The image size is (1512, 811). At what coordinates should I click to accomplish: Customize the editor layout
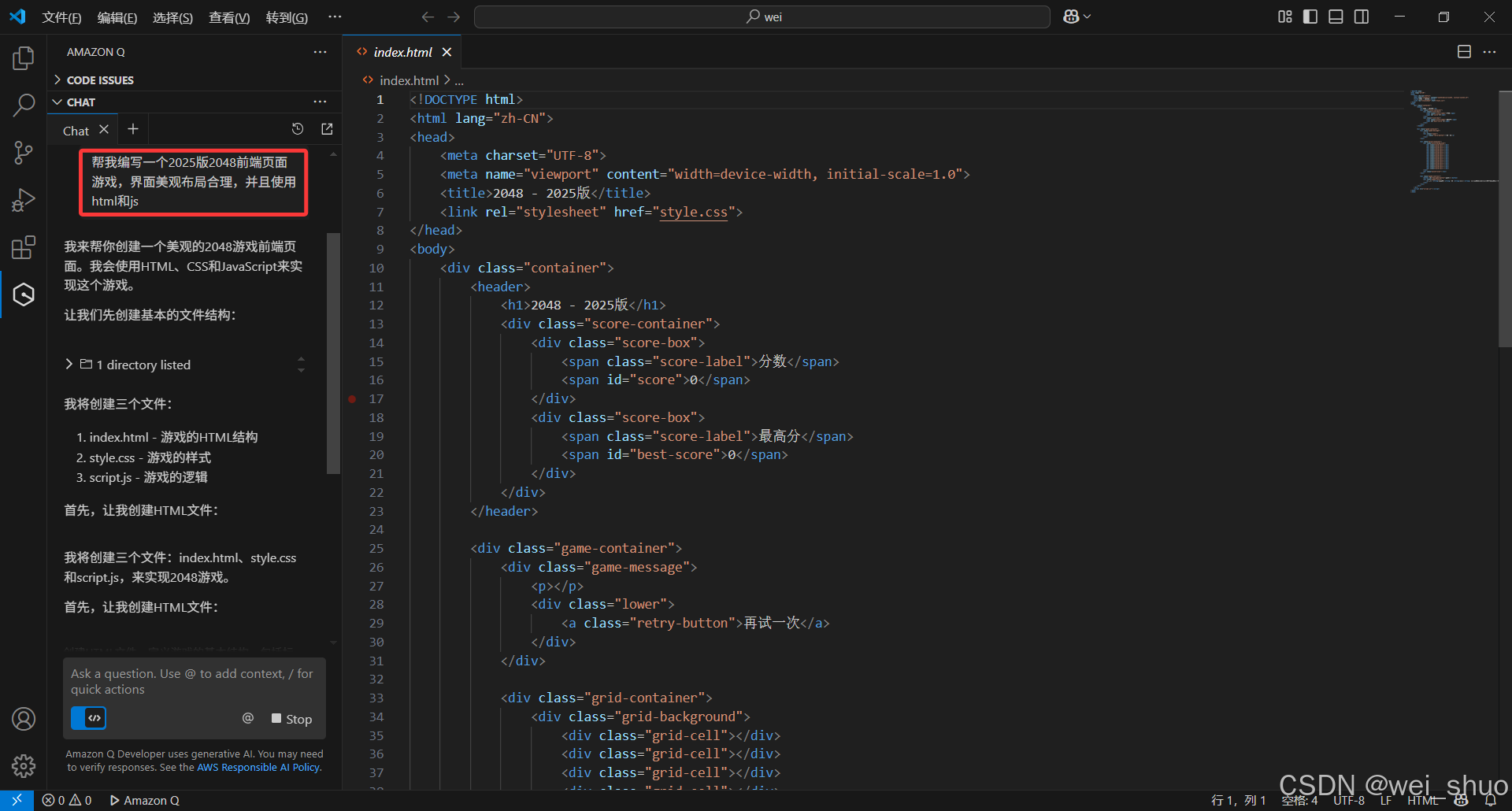pos(1284,17)
